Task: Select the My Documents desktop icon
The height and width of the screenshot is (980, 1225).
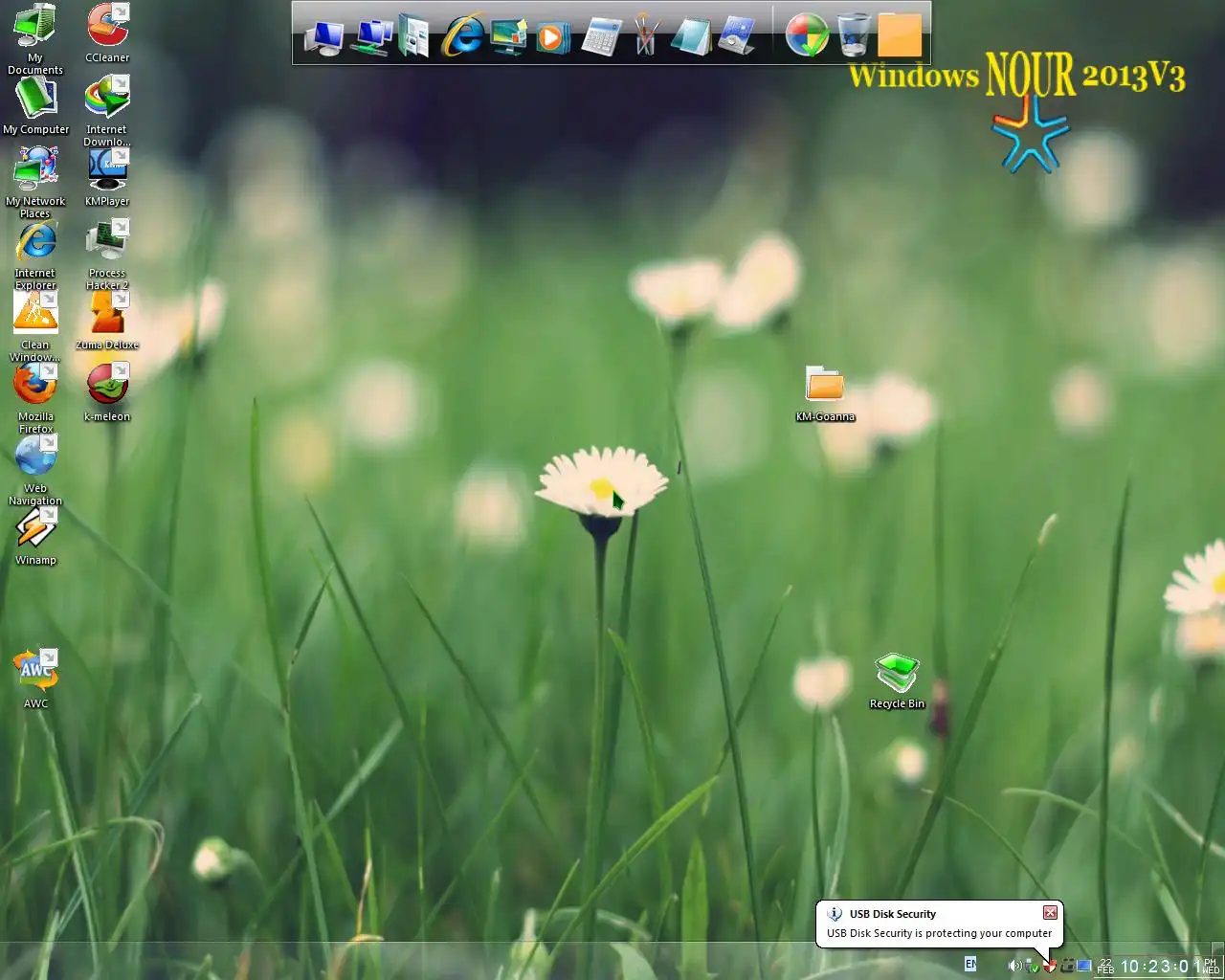Action: tap(35, 38)
